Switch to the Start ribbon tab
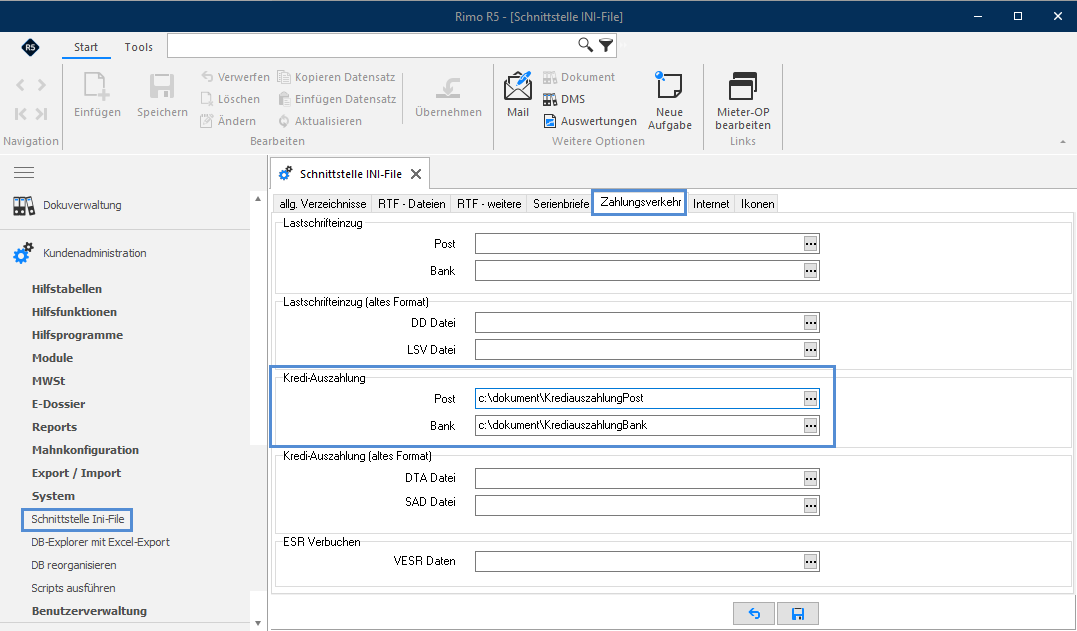The width and height of the screenshot is (1077, 631). tap(86, 47)
